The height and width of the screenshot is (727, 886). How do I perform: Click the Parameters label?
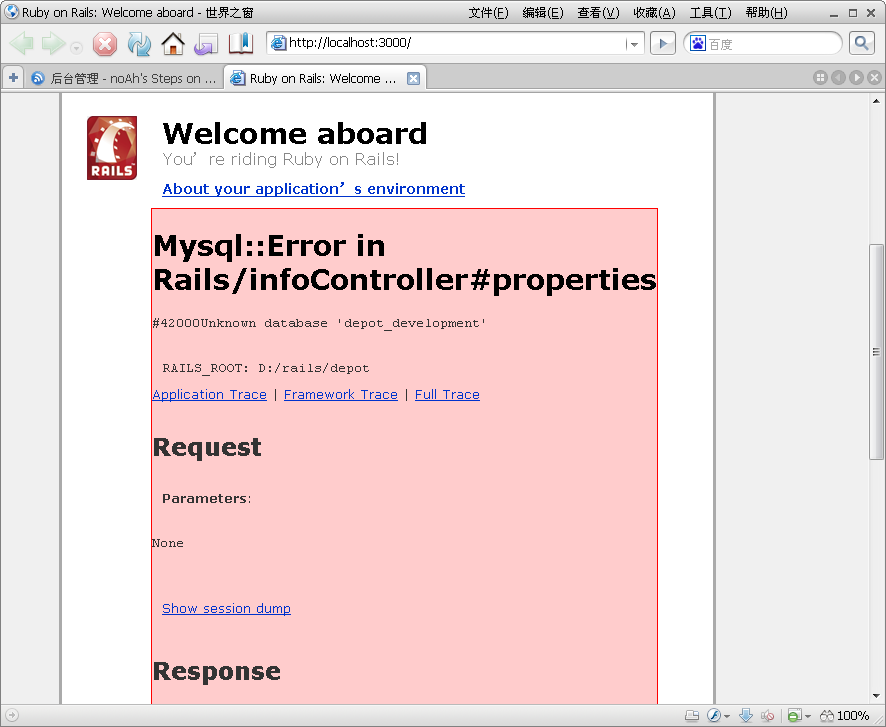[x=206, y=498]
